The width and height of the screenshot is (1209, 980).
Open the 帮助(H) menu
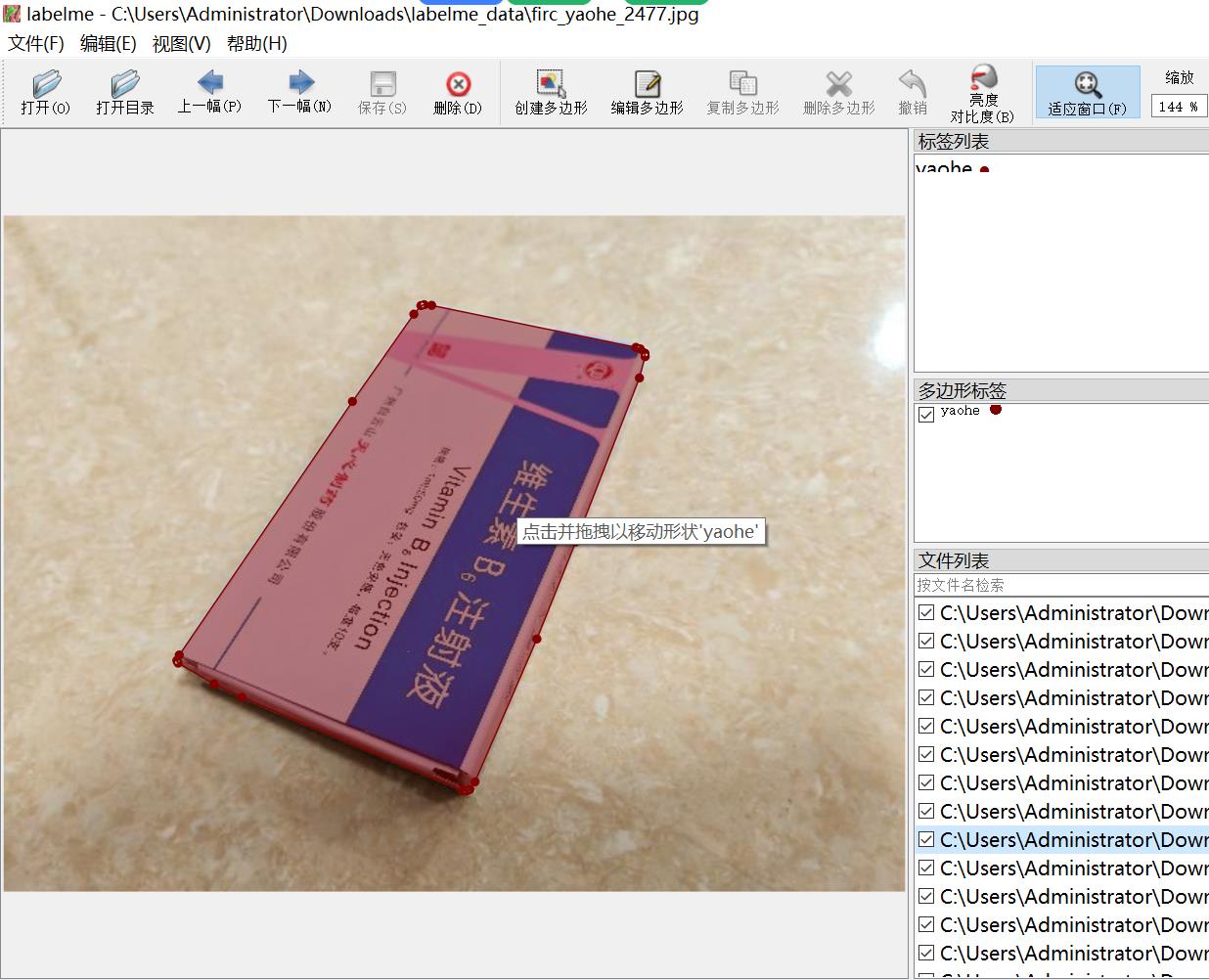[256, 44]
